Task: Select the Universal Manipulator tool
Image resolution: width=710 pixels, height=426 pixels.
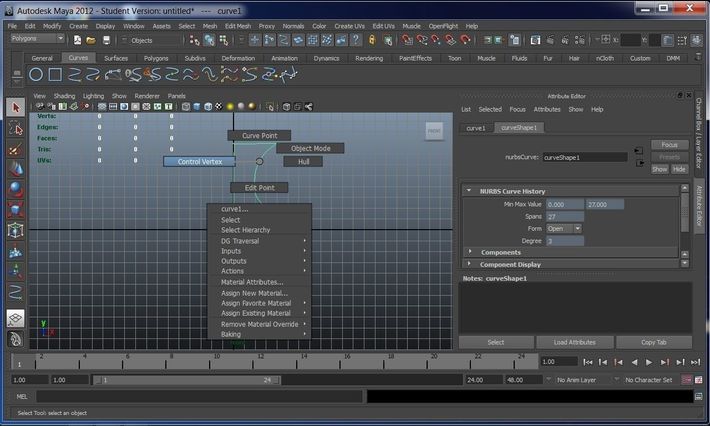Action: pos(16,230)
